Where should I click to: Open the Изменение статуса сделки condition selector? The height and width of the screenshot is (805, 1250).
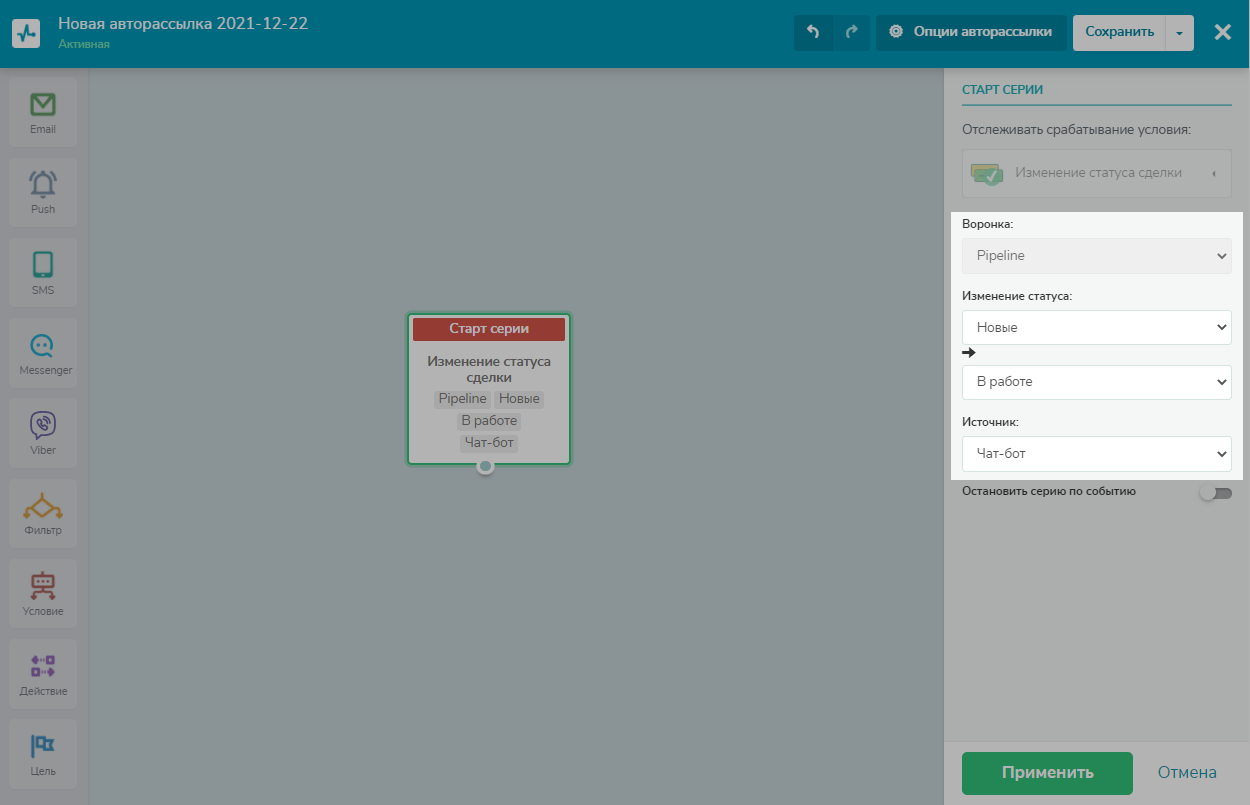click(1097, 173)
